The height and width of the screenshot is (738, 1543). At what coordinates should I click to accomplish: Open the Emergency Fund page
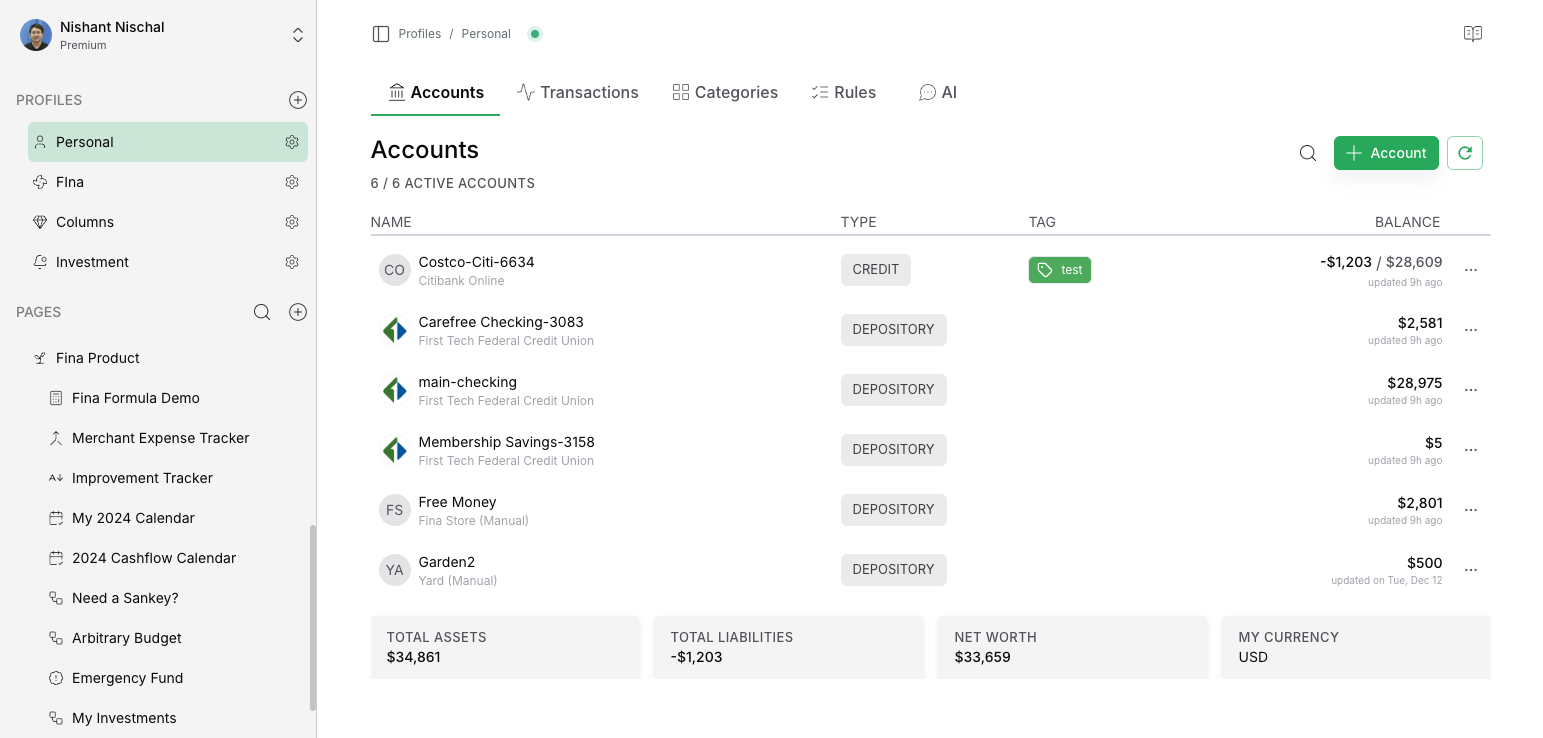[x=127, y=678]
